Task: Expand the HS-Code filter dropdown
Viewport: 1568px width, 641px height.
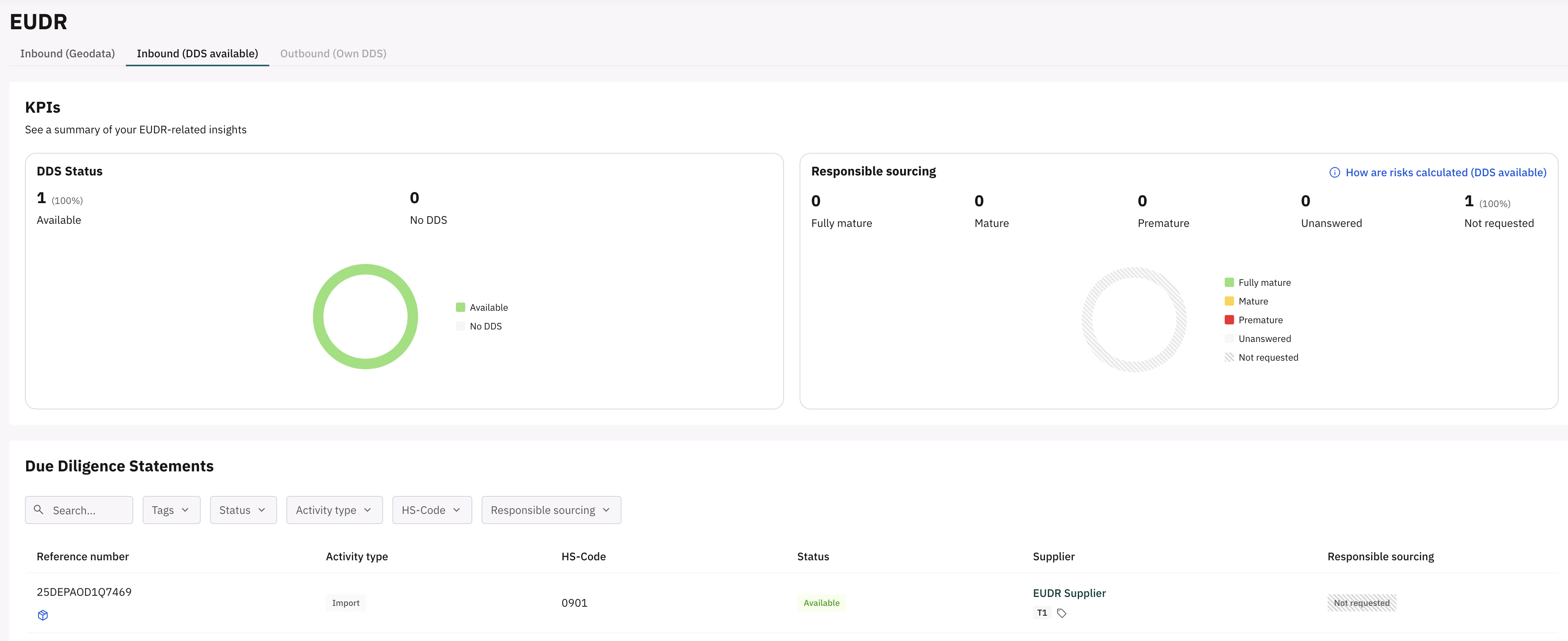Action: (x=432, y=510)
